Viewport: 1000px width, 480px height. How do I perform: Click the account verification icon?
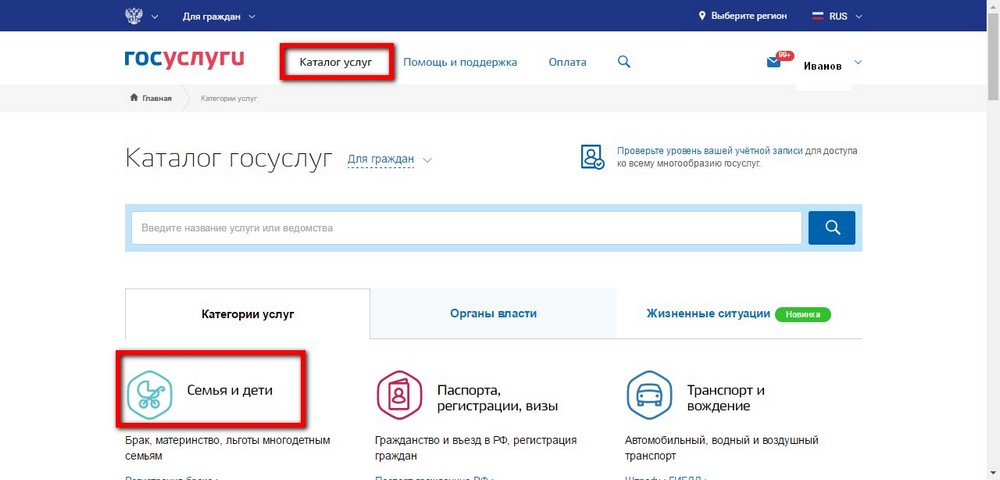593,157
